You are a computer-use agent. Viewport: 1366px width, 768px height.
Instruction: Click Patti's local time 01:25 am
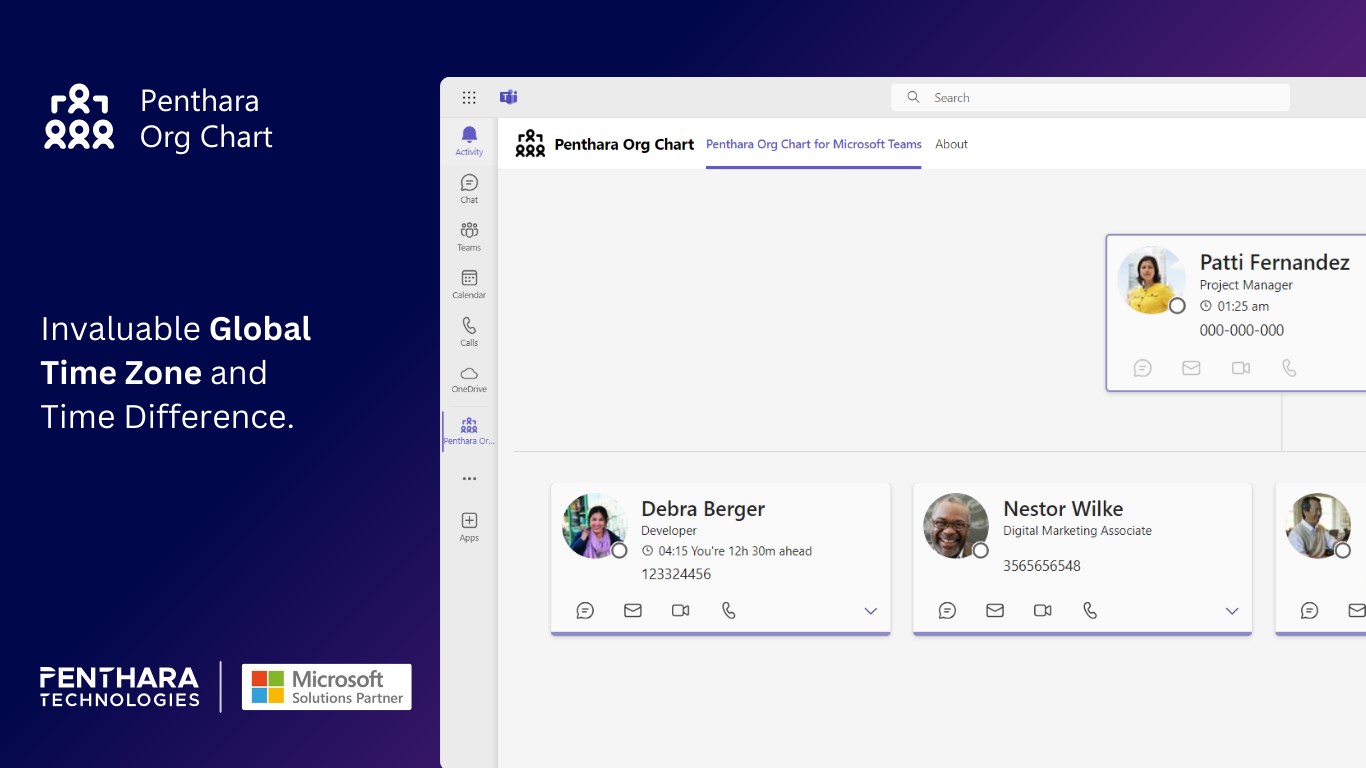click(1243, 306)
